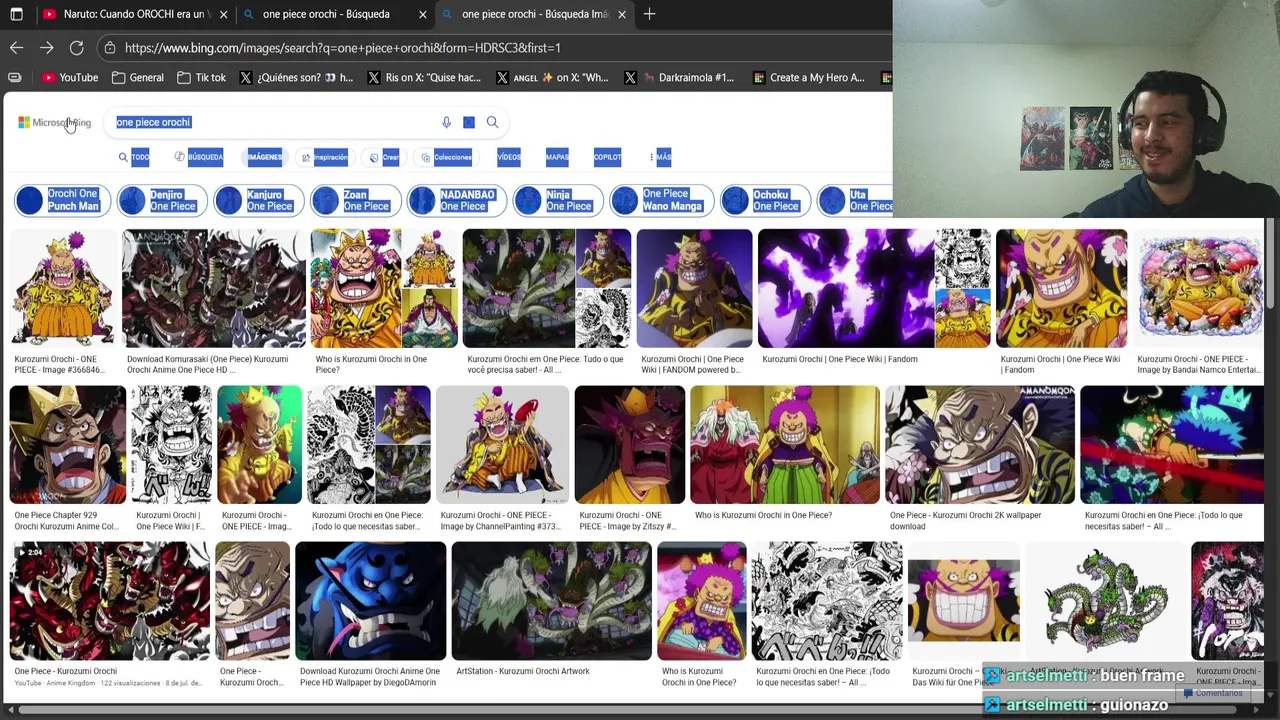Click 'Orochi One Punch Man' suggestion chip
This screenshot has height=720, width=1280.
(61, 200)
